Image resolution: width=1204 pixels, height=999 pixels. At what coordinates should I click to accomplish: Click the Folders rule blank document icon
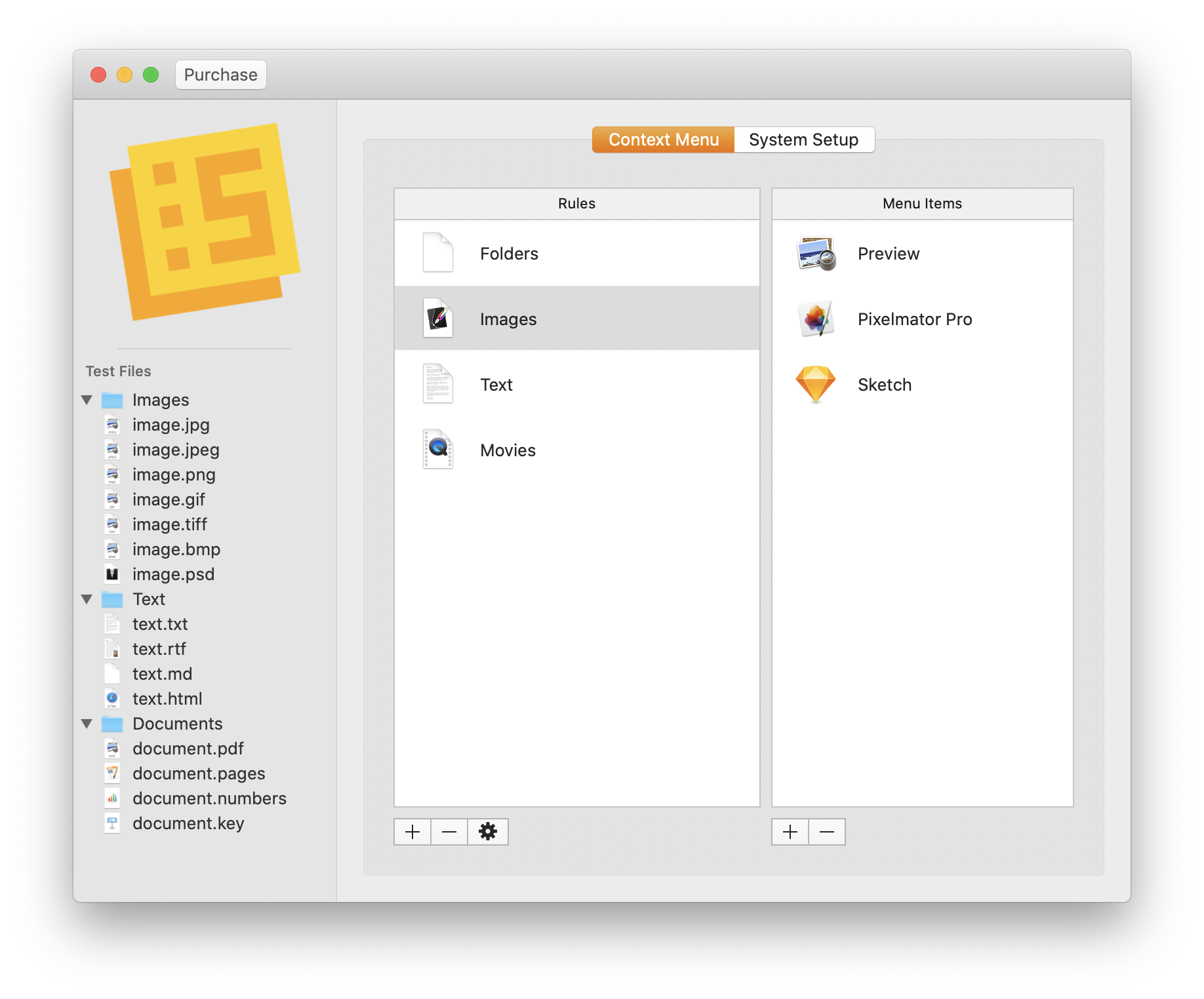coord(438,253)
